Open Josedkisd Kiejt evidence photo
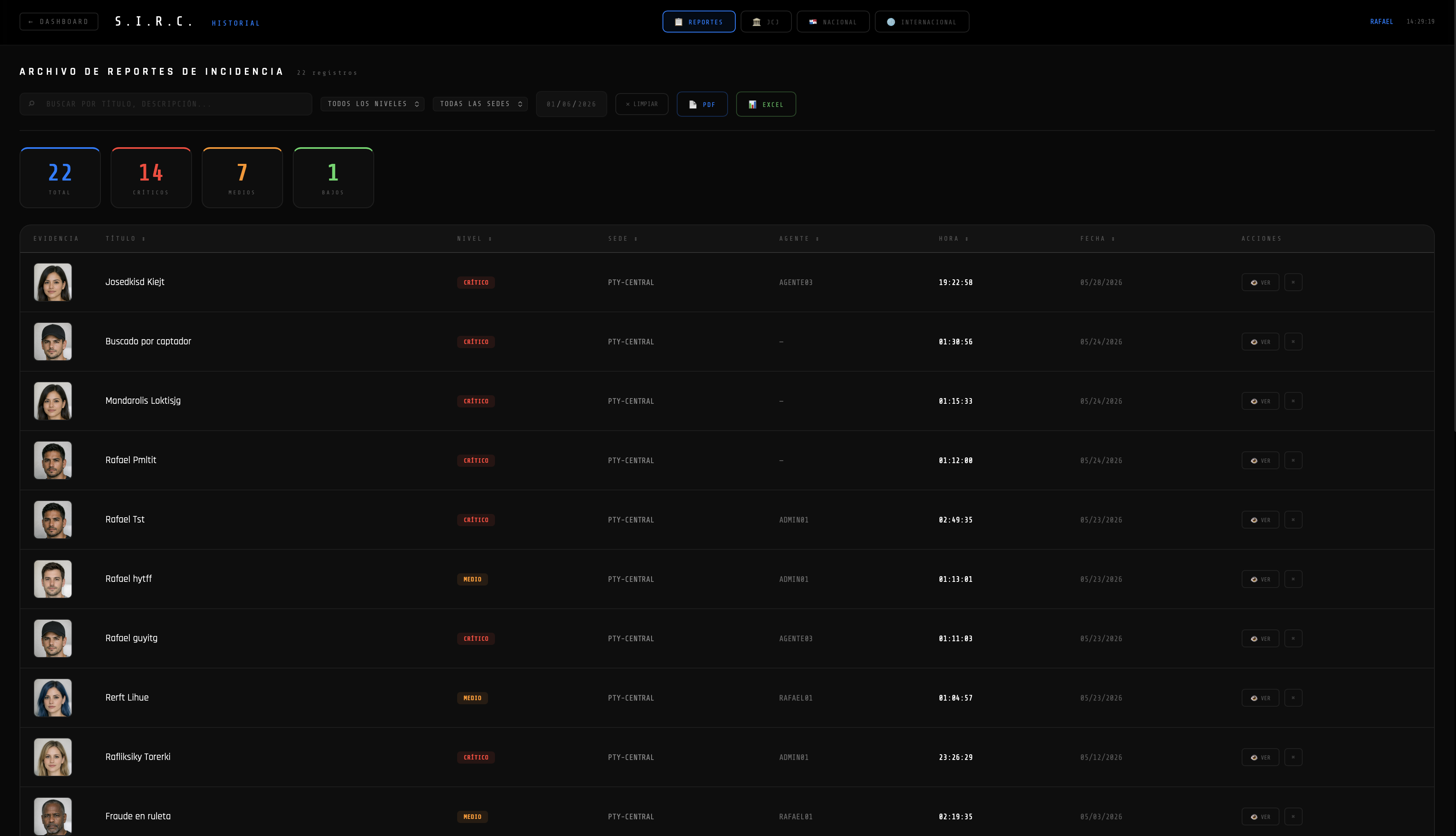 coord(53,283)
